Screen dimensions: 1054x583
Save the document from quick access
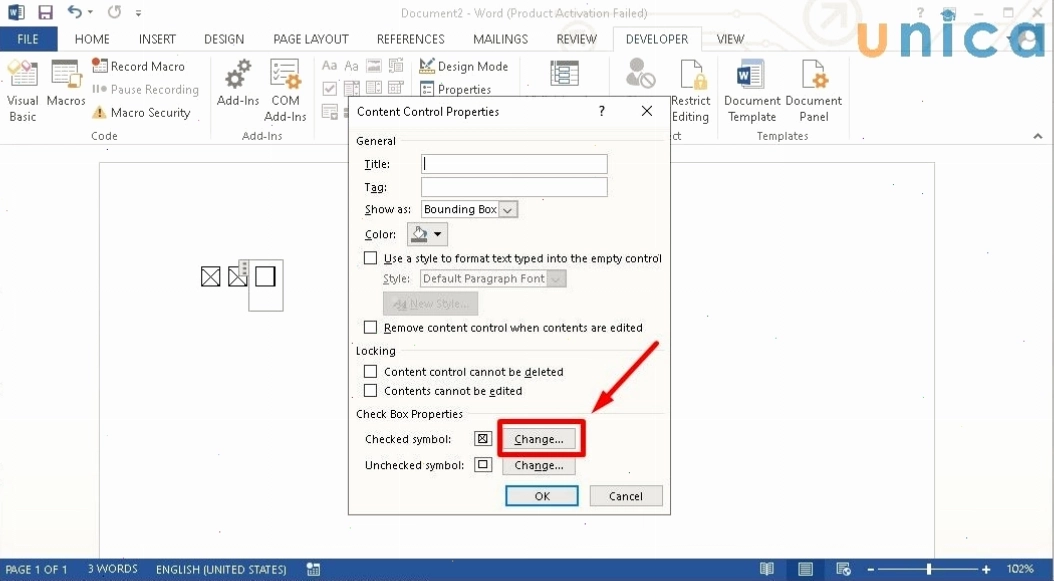click(45, 12)
